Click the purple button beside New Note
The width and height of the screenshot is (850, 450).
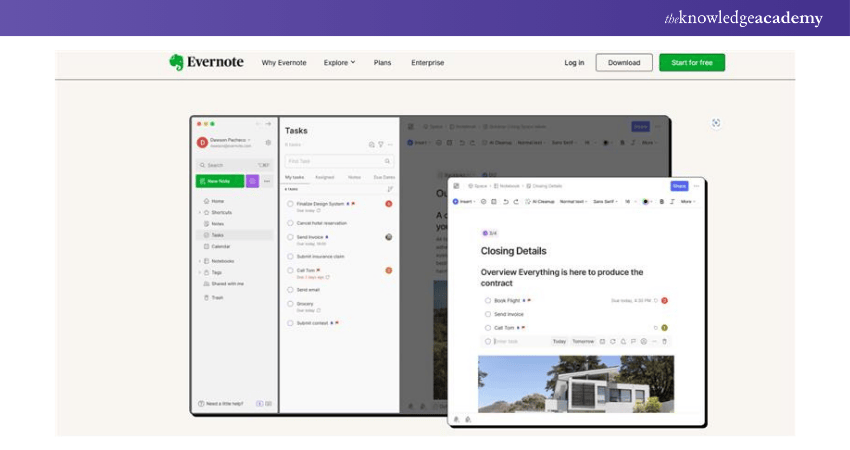[x=252, y=181]
